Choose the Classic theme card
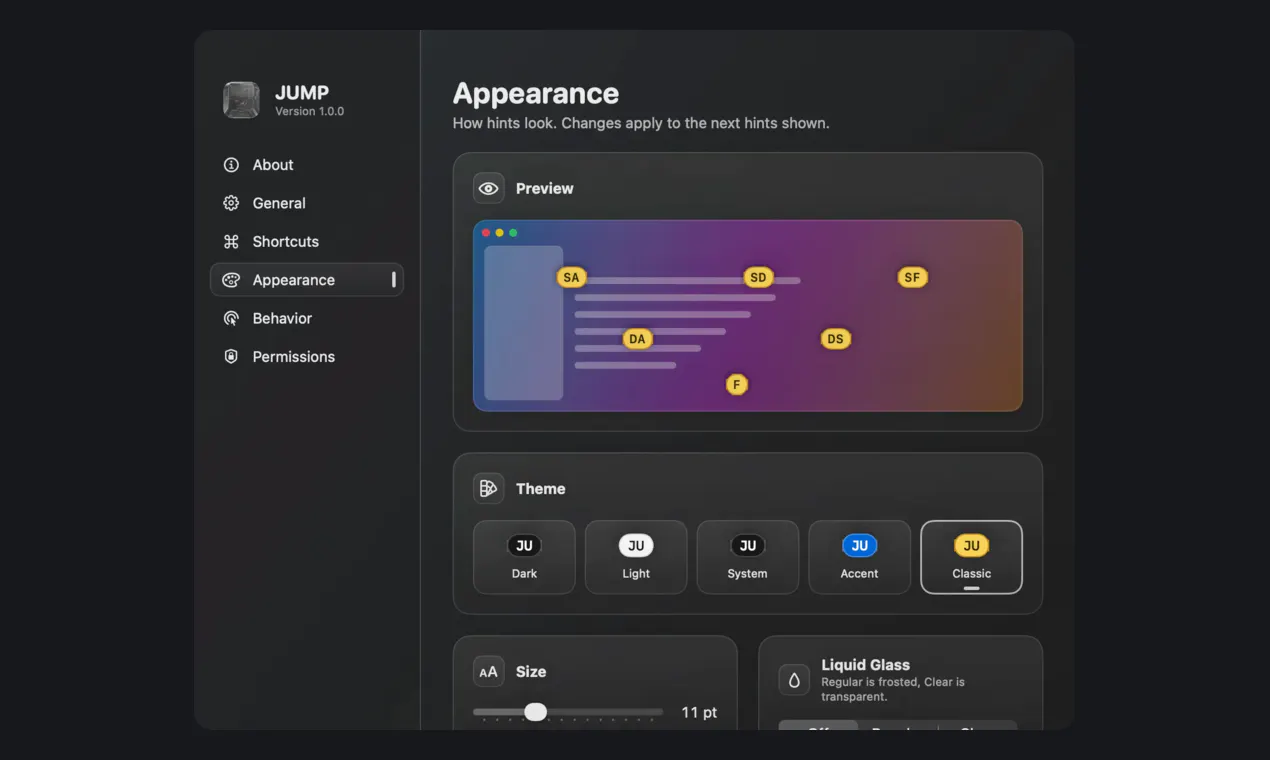This screenshot has height=760, width=1270. pos(971,557)
